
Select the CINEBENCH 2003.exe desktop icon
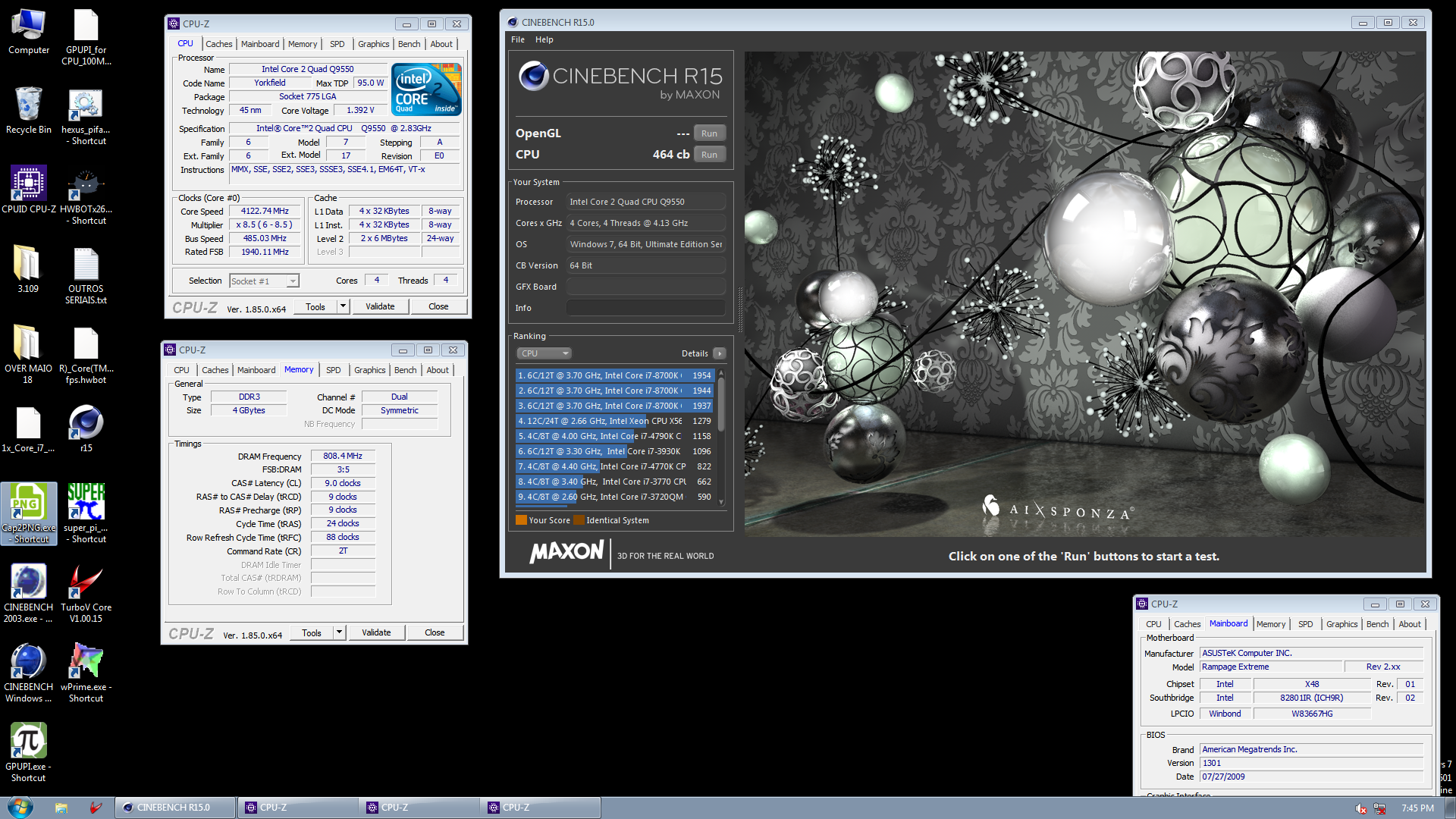[29, 593]
